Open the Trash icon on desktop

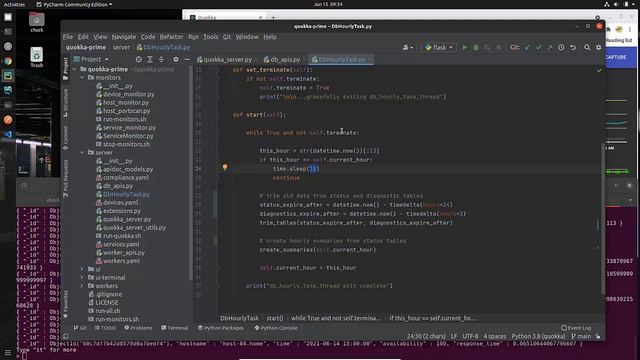click(36, 57)
